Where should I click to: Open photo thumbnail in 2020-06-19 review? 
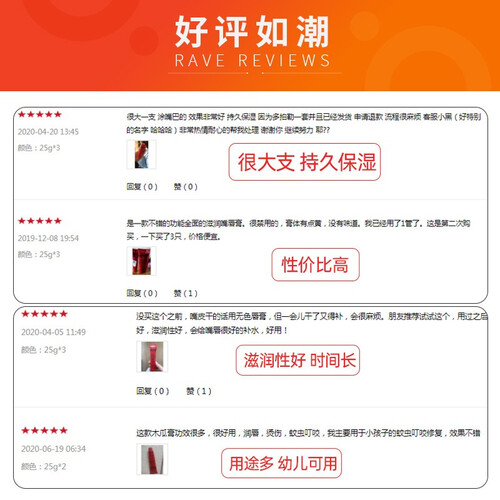click(x=152, y=459)
